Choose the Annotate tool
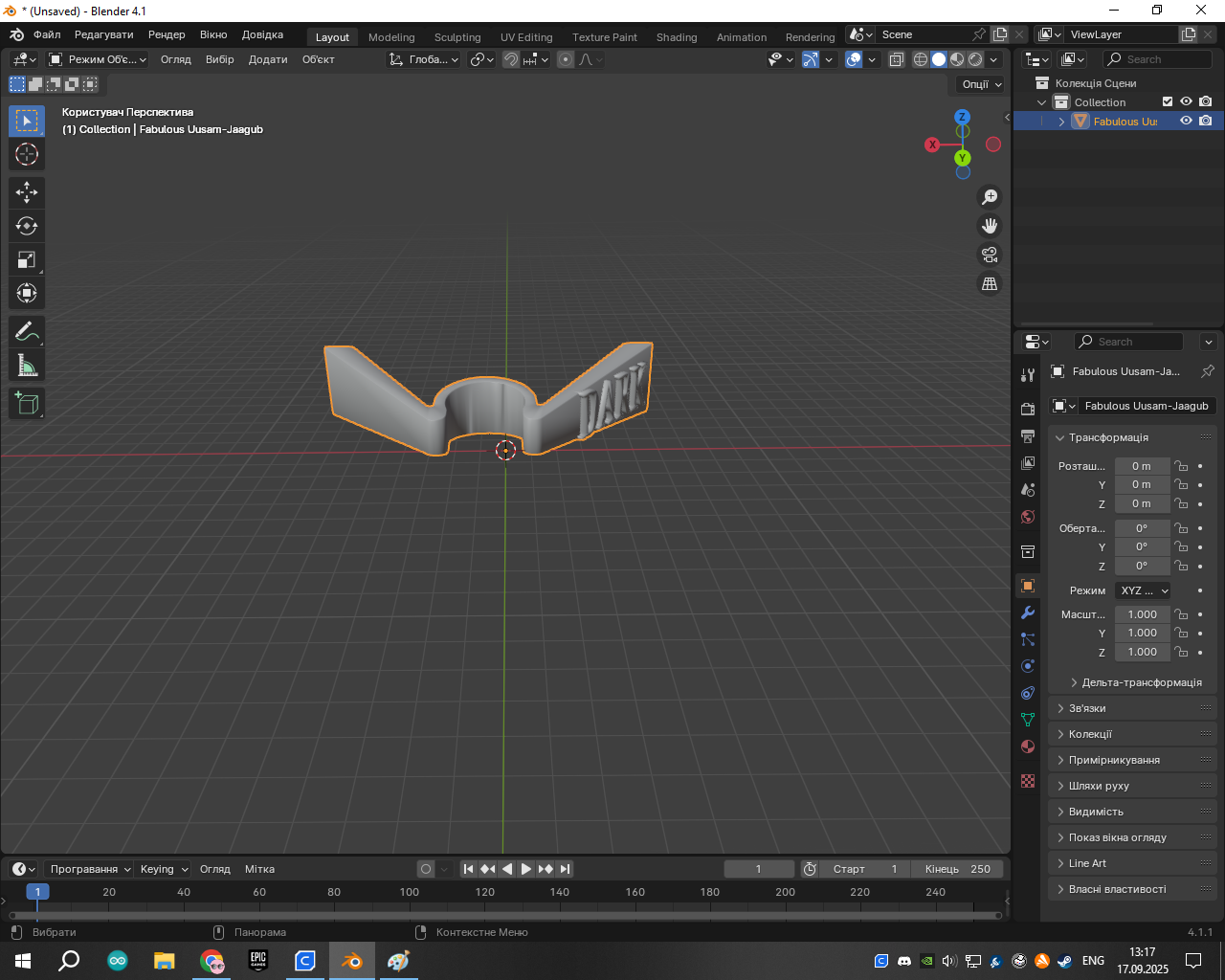1225x980 pixels. click(27, 332)
